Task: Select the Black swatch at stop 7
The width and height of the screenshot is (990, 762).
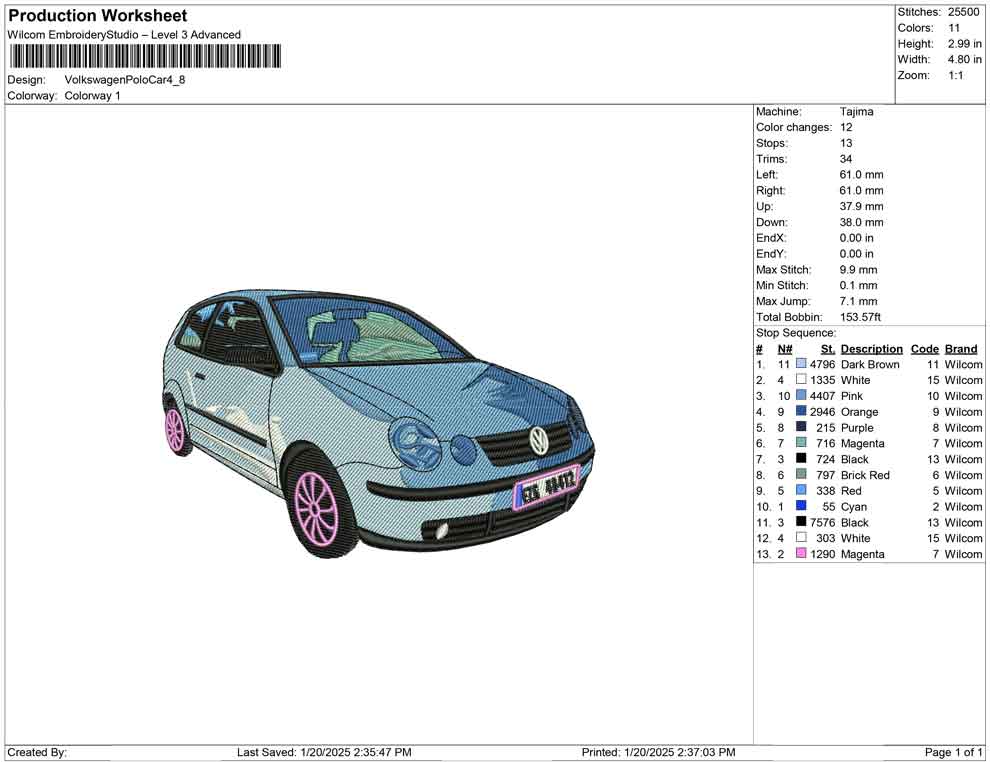Action: coord(800,459)
